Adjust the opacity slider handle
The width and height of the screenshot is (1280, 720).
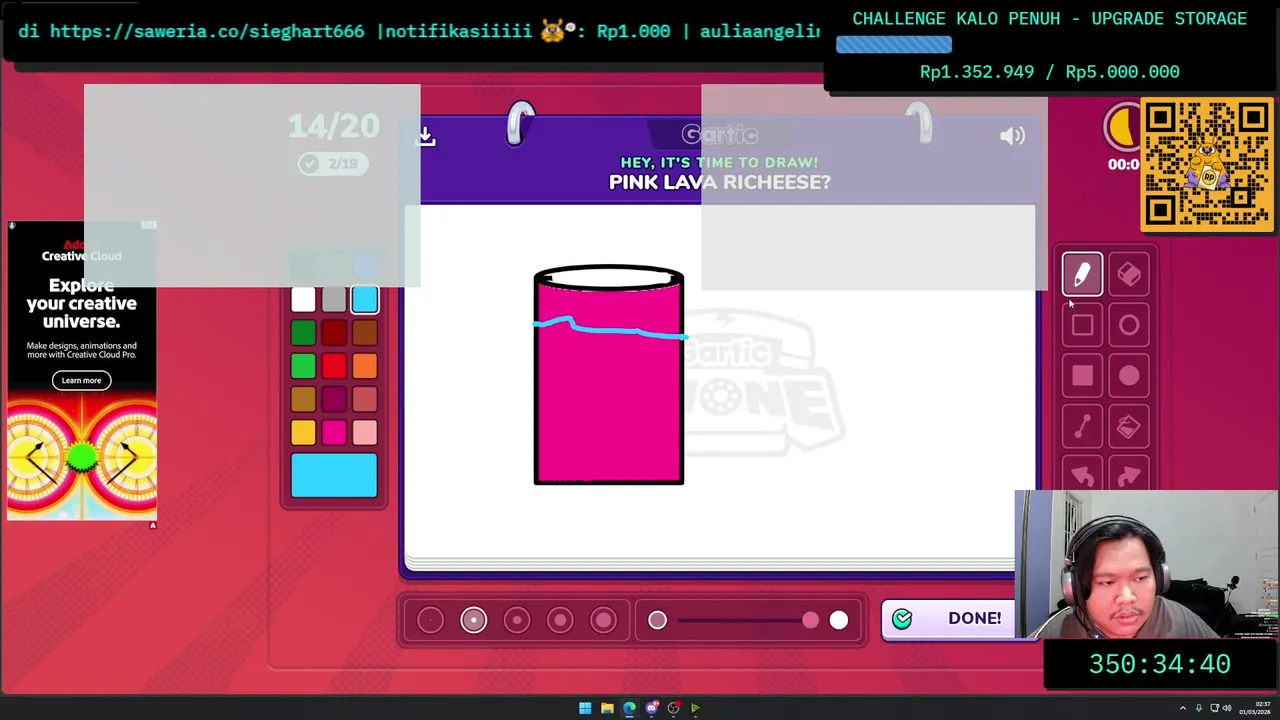point(810,620)
